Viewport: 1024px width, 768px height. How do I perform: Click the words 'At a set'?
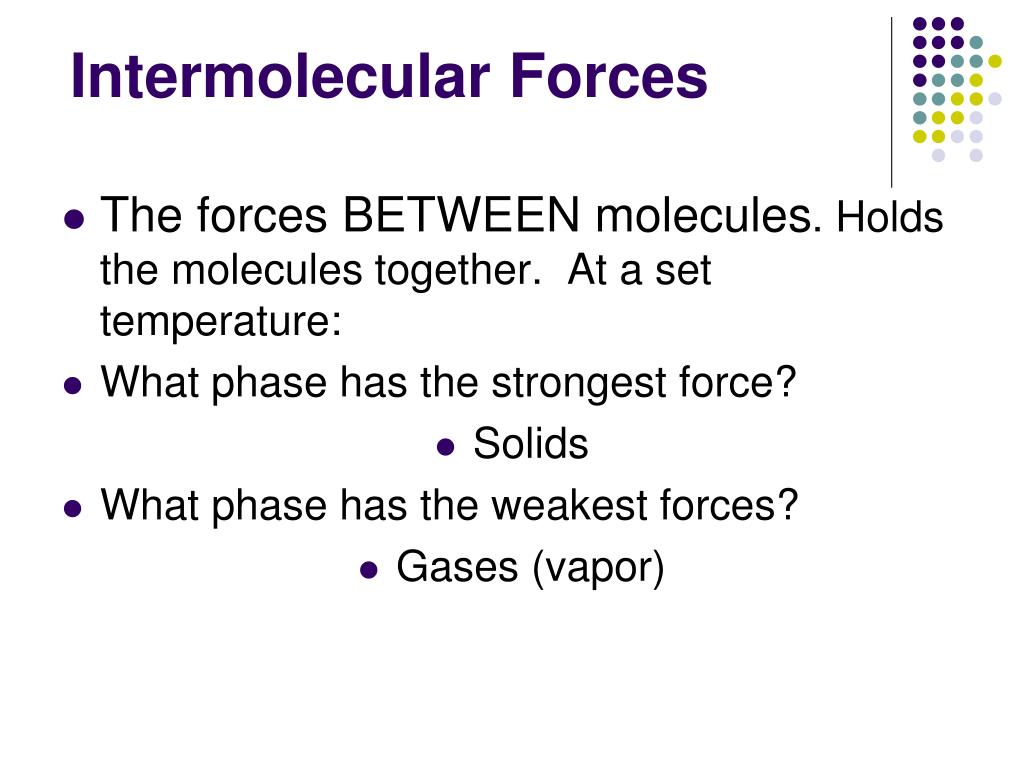(x=639, y=270)
